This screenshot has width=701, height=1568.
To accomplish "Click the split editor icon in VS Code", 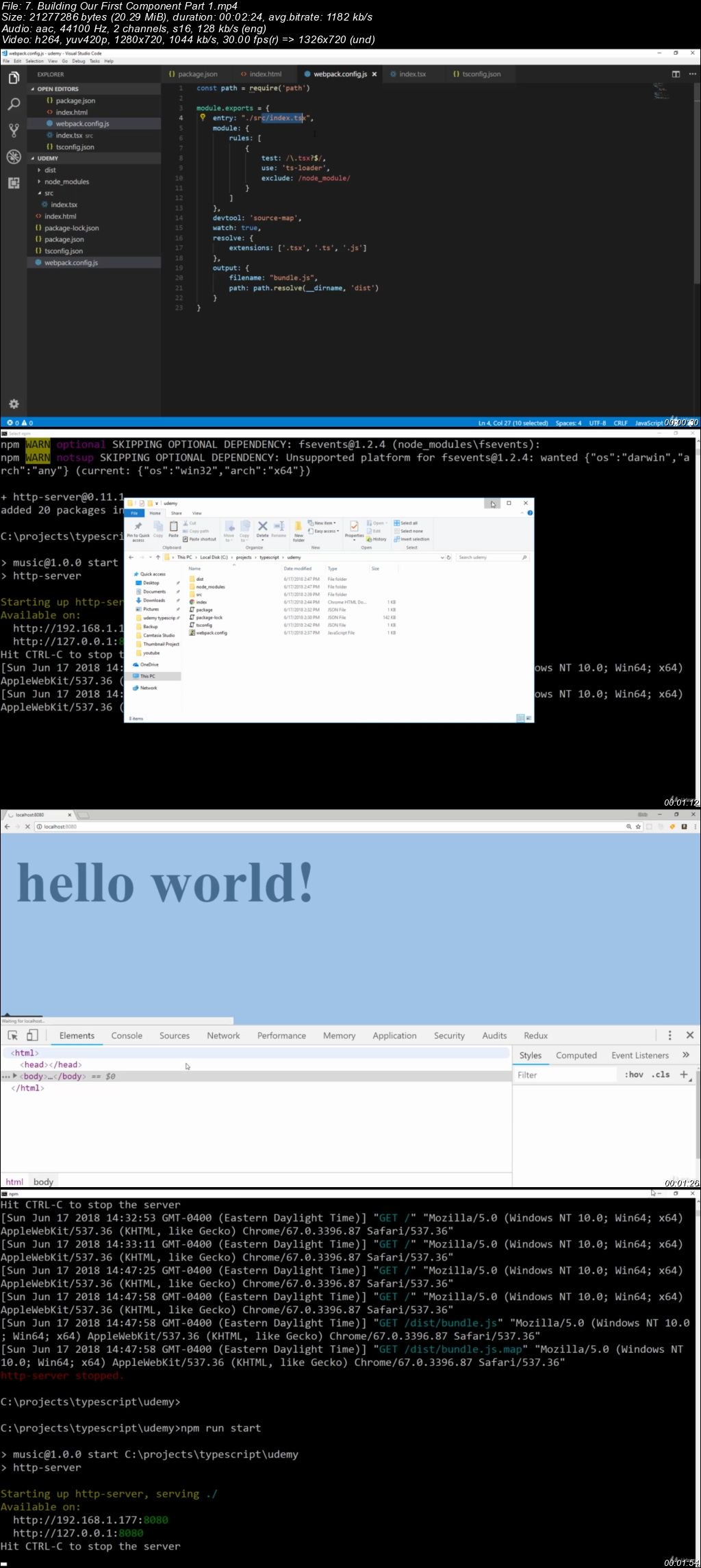I will click(676, 74).
